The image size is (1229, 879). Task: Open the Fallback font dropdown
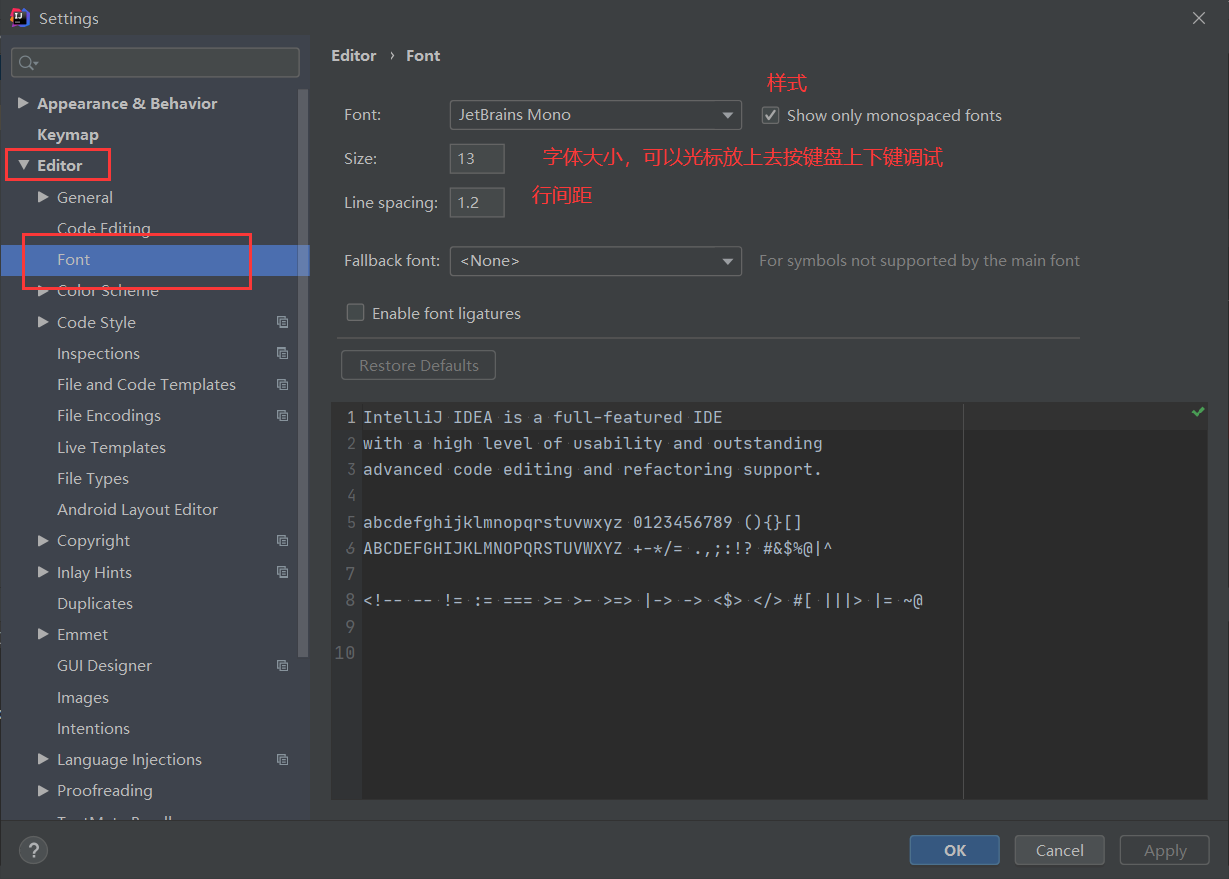point(596,261)
